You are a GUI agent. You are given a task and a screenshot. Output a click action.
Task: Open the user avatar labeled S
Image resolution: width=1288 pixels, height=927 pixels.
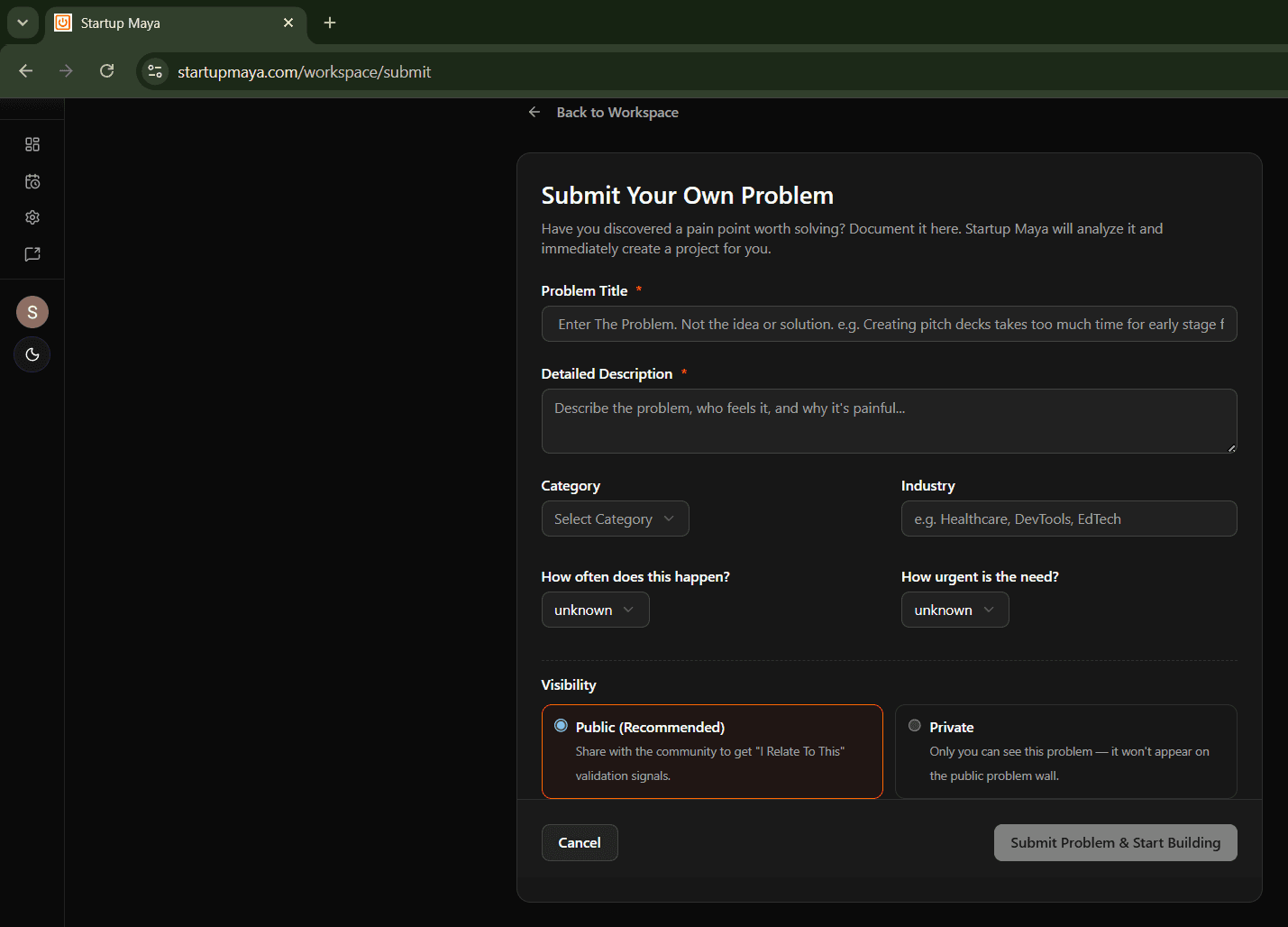click(x=32, y=312)
